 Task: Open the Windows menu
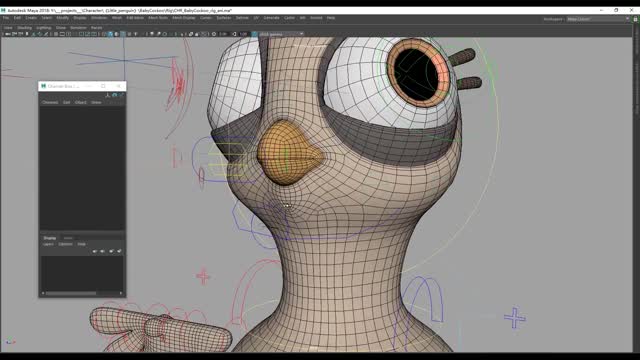click(99, 18)
